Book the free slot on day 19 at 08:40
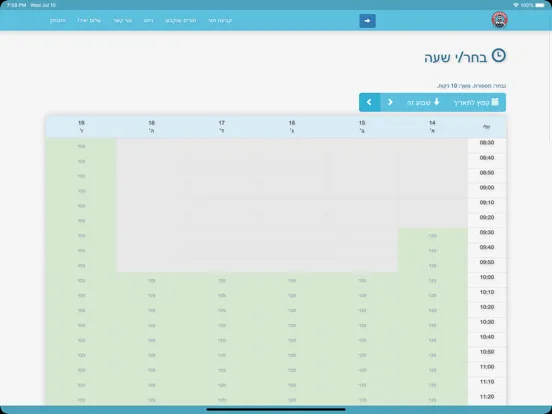 coord(81,161)
